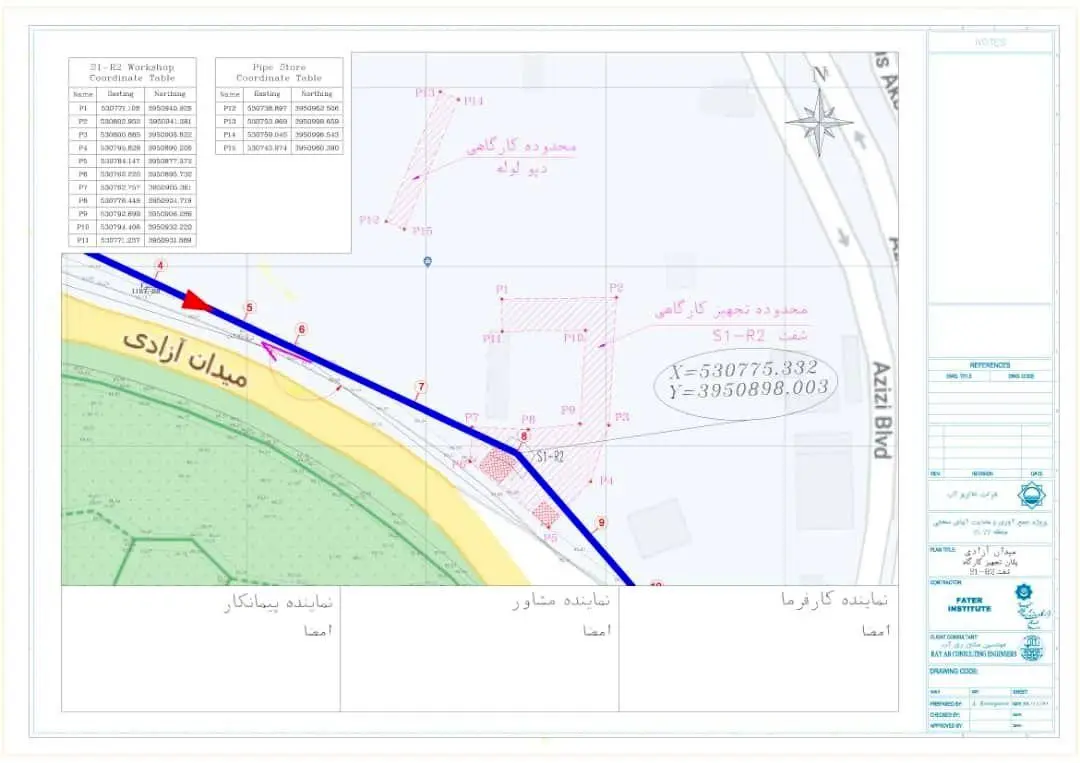Click the north compass rose symbol
1080x763 pixels.
point(819,121)
